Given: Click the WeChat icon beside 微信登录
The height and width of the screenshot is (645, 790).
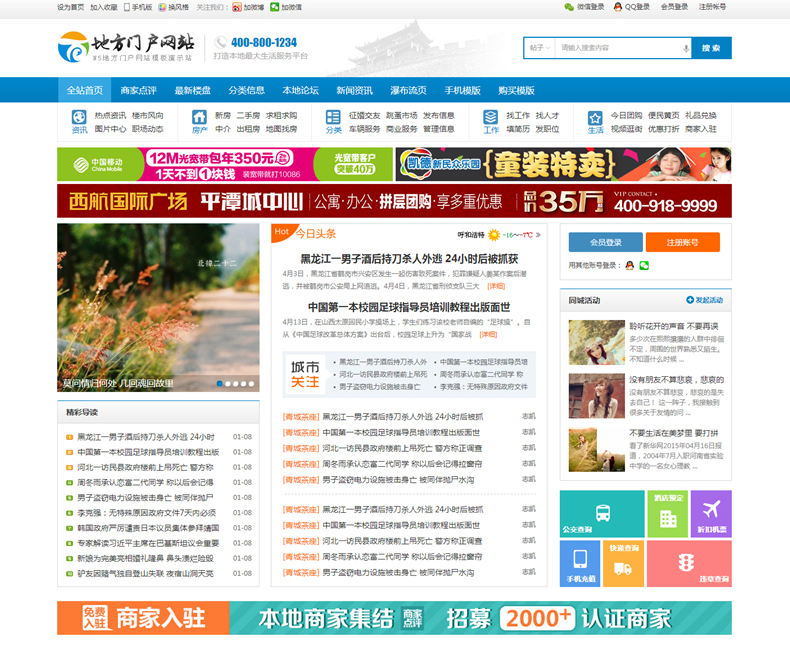Looking at the screenshot, I should point(569,7).
